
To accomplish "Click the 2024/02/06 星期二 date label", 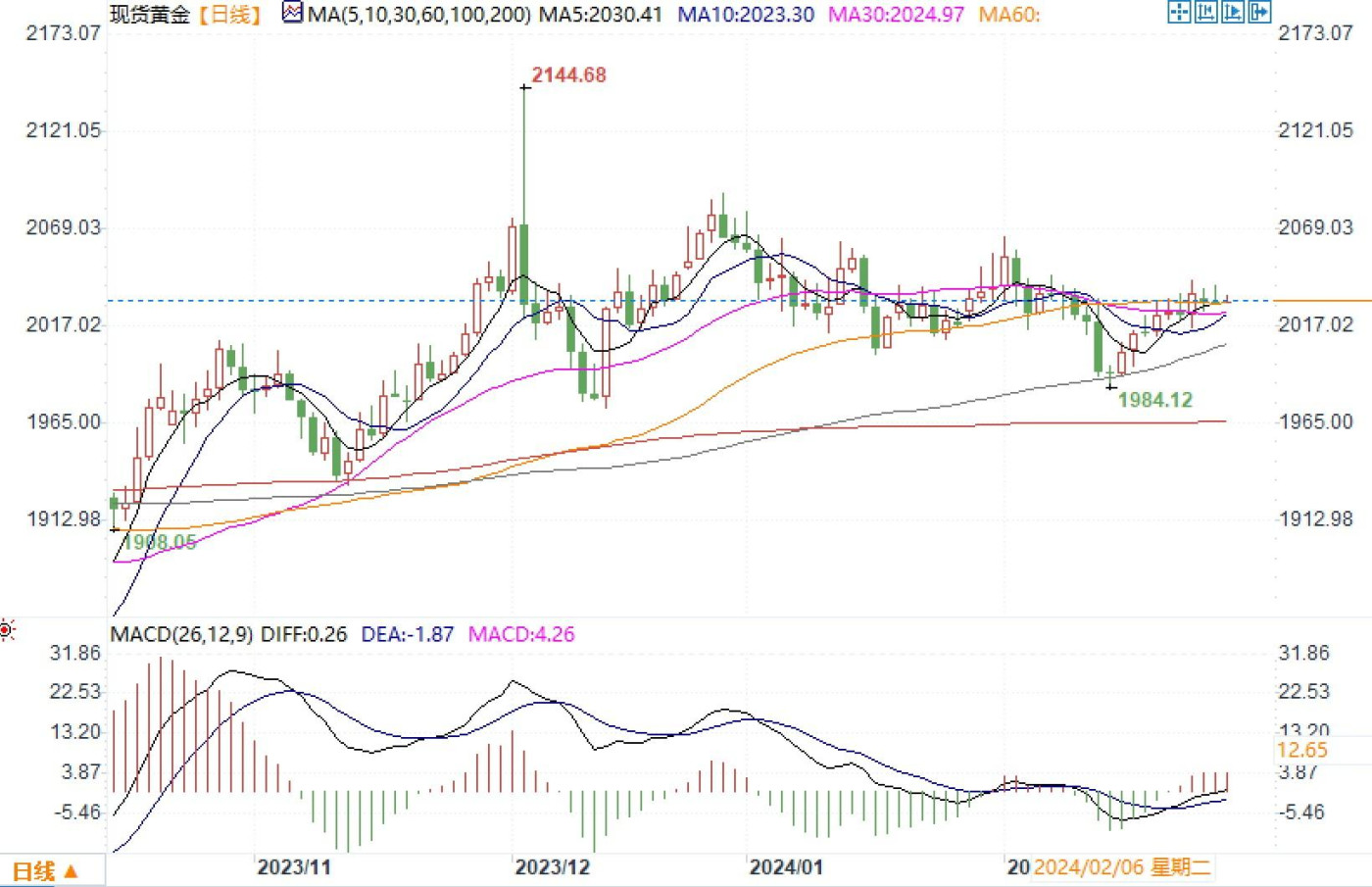I will click(1122, 867).
